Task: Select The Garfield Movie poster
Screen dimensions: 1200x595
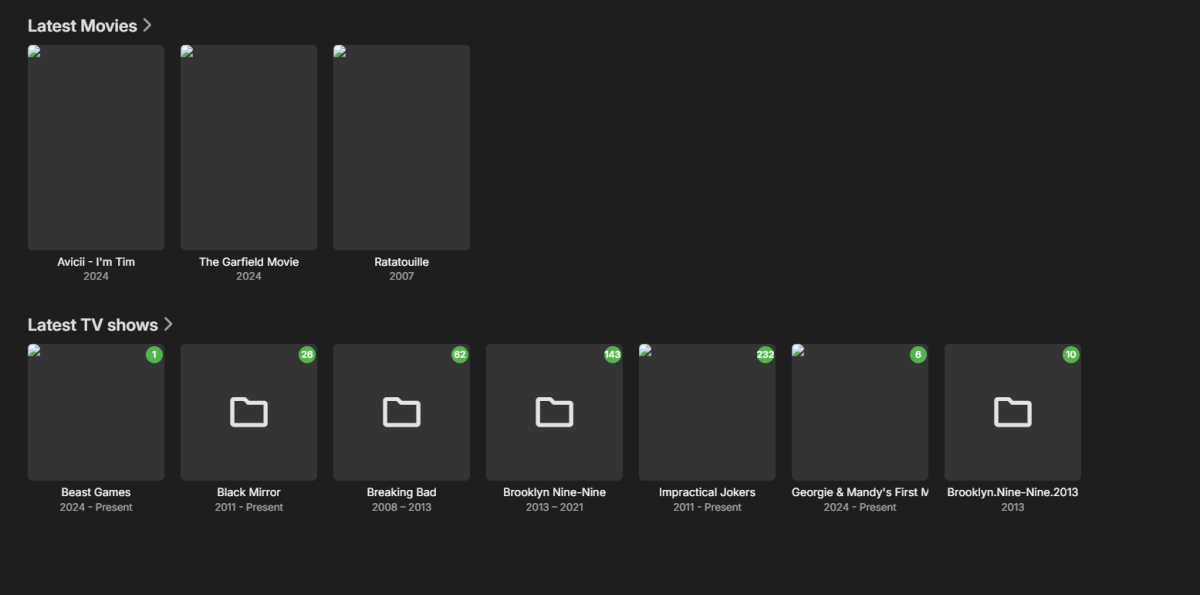Action: (248, 146)
